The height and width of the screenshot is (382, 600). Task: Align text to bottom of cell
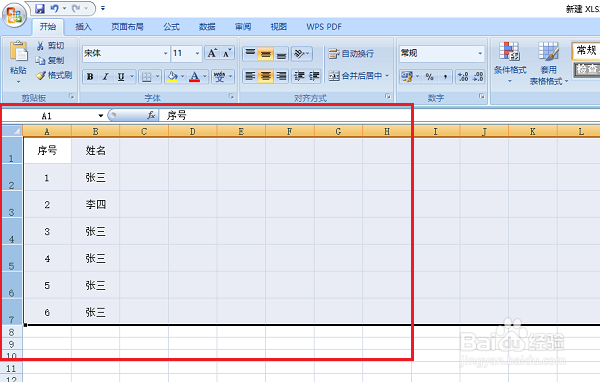pyautogui.click(x=281, y=53)
